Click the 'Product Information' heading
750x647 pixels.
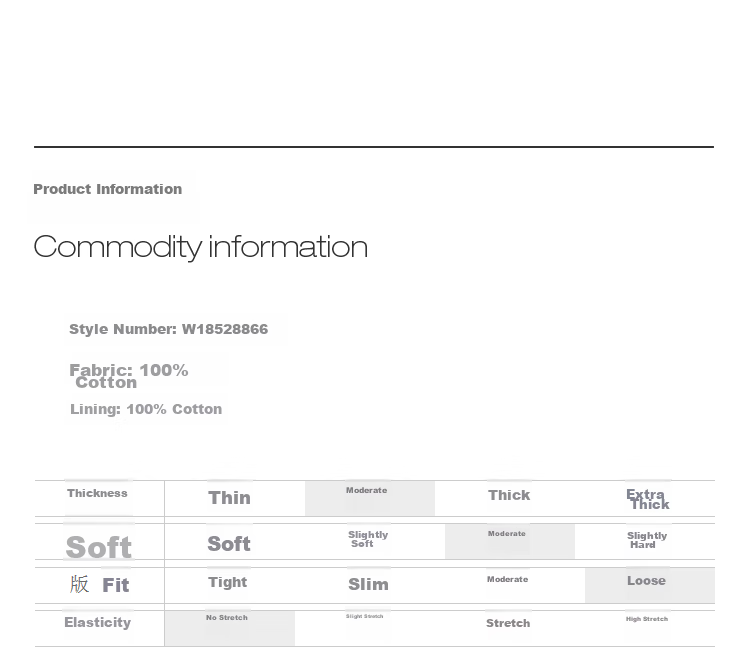(x=108, y=189)
